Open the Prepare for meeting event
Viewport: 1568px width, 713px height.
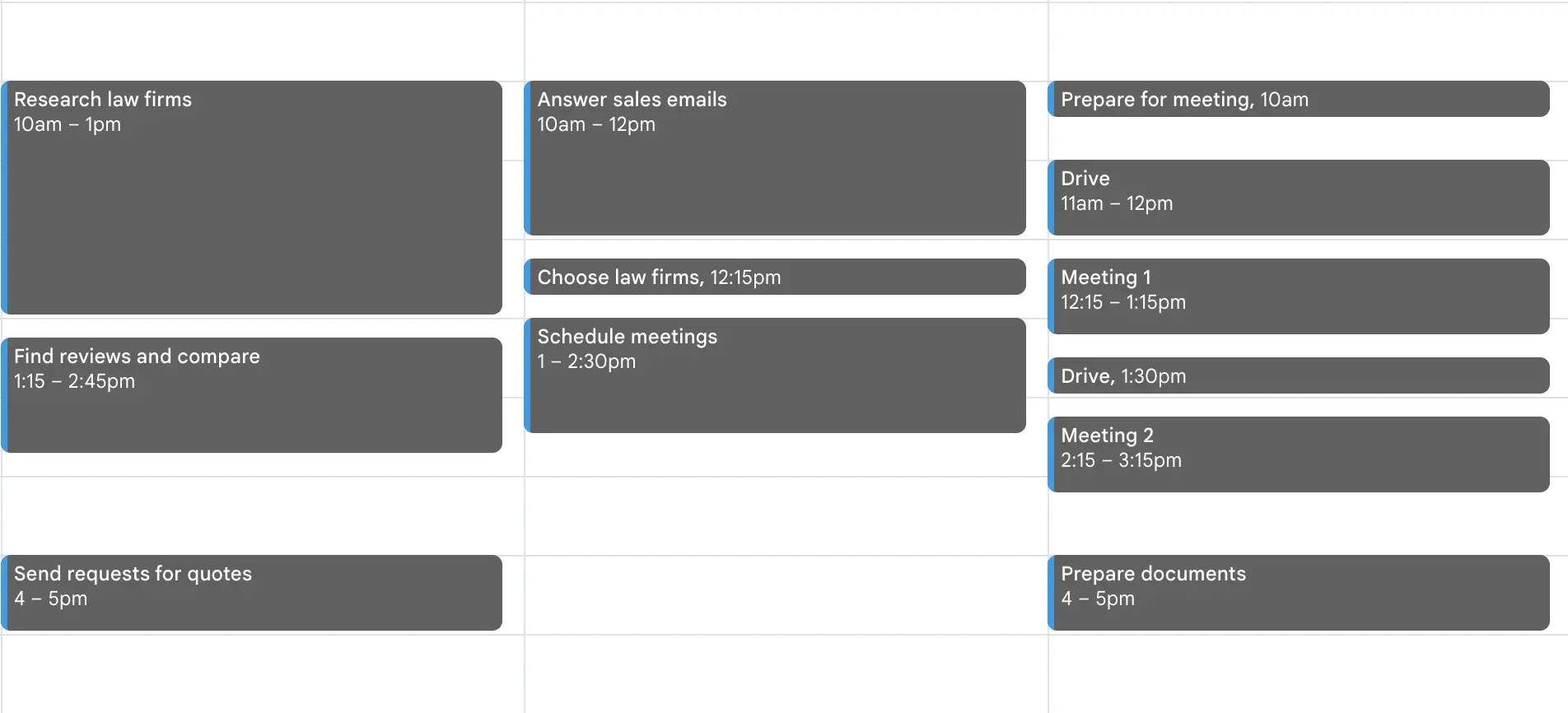[1299, 99]
